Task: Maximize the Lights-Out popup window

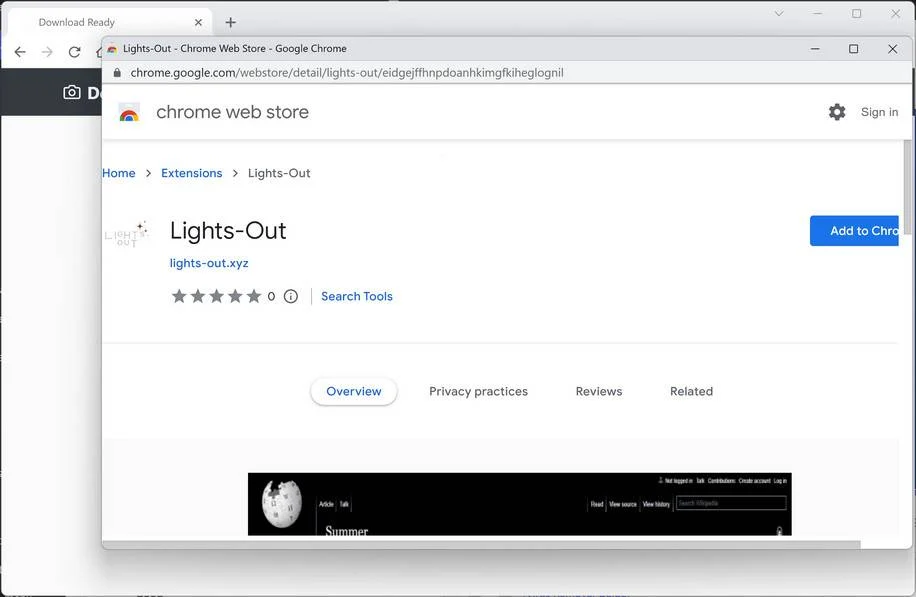Action: coord(853,49)
